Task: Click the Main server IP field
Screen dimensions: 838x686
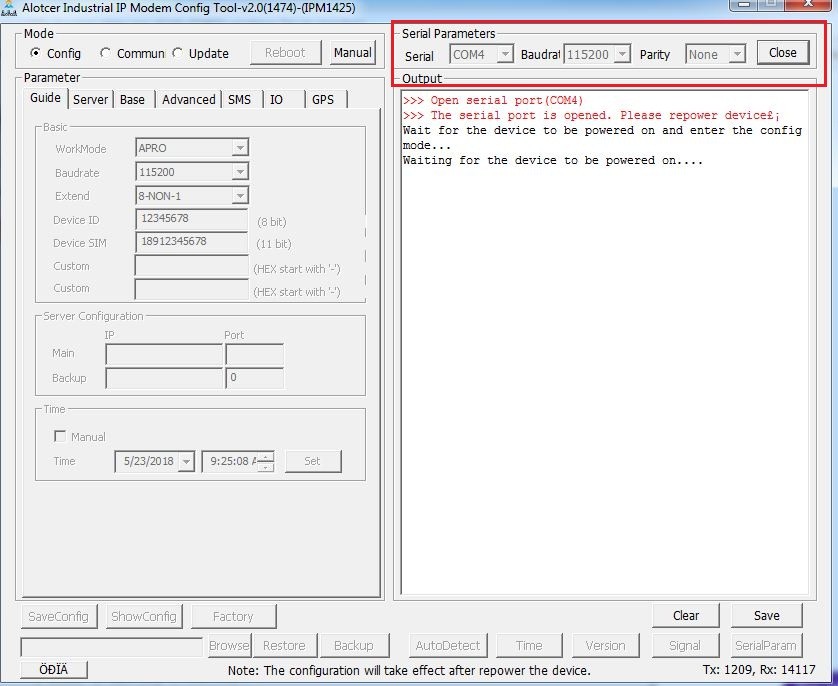Action: coord(164,354)
